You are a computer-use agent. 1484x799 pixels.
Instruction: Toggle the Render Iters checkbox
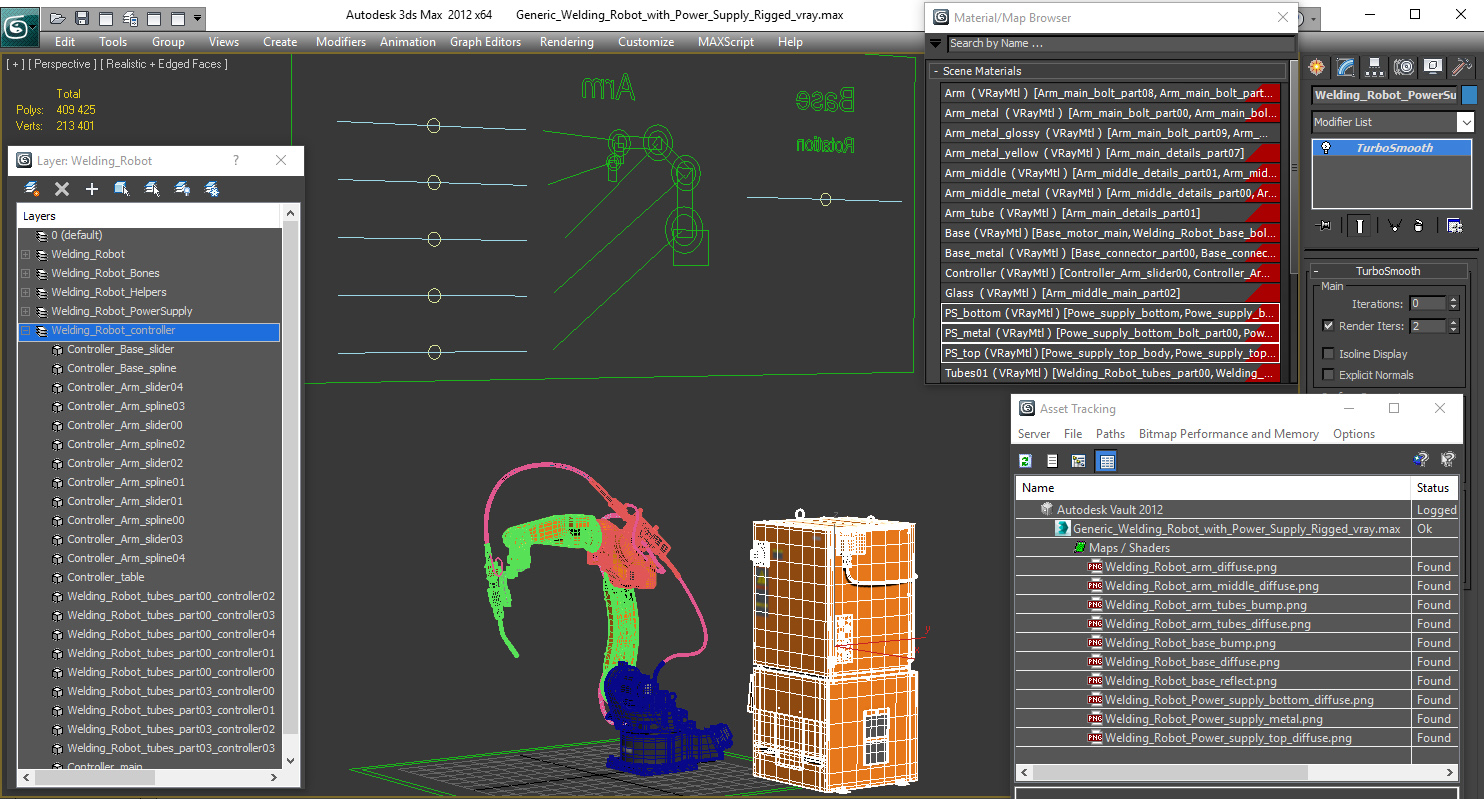click(1328, 326)
